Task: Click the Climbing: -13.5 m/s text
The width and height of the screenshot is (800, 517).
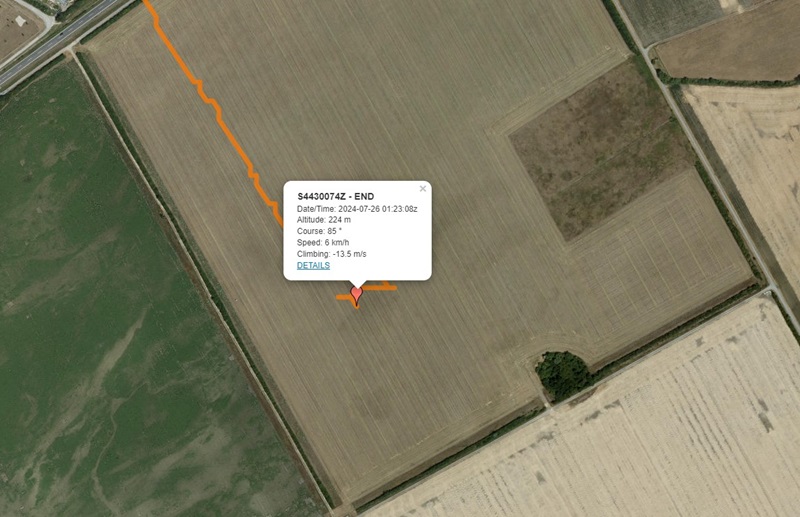Action: pyautogui.click(x=332, y=254)
